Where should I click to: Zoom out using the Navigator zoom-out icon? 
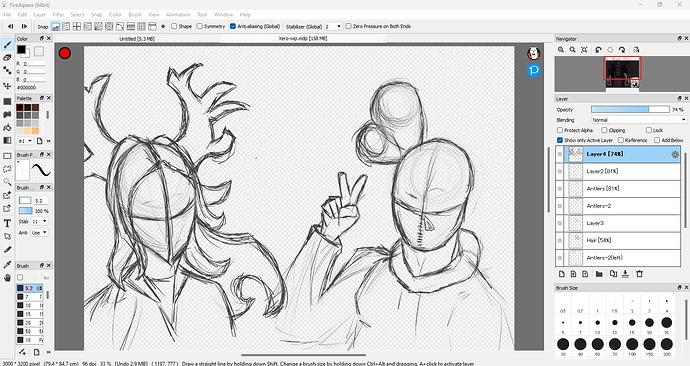pyautogui.click(x=573, y=50)
